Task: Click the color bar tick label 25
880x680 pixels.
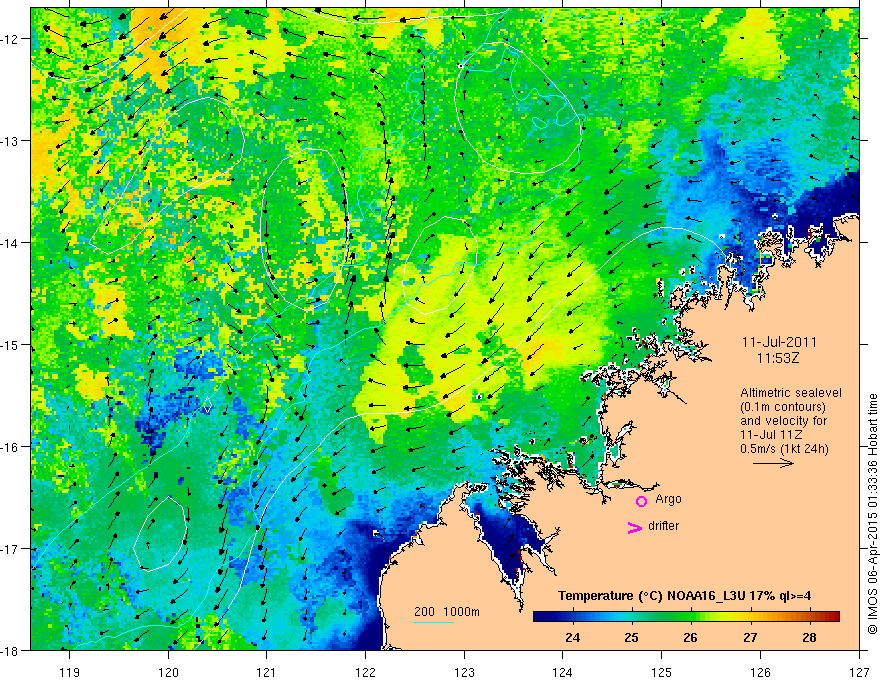Action: (x=631, y=637)
